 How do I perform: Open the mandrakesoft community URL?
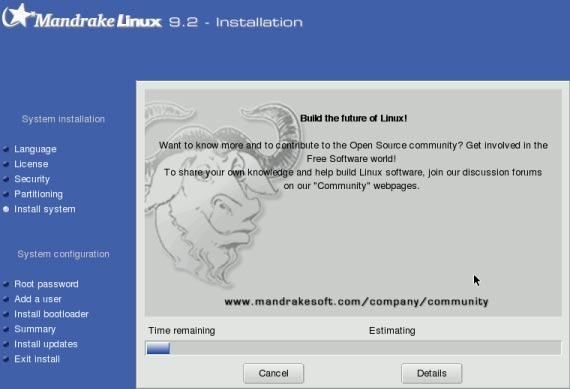click(356, 302)
